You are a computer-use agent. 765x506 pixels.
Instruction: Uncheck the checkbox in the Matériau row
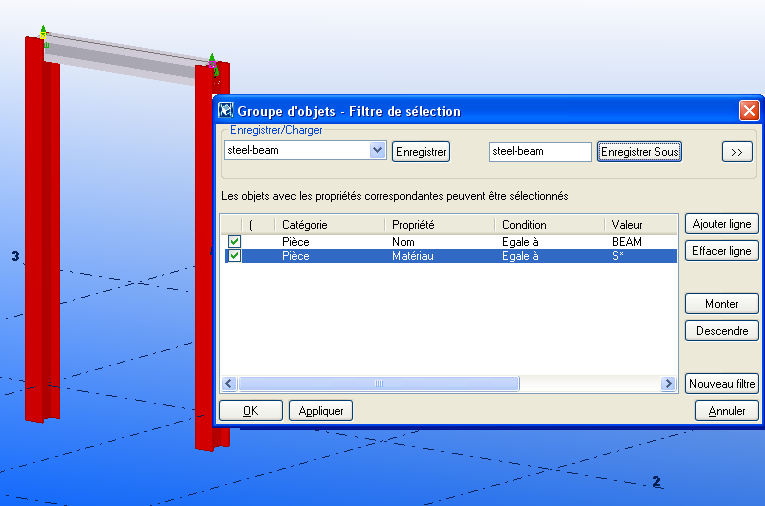[234, 256]
